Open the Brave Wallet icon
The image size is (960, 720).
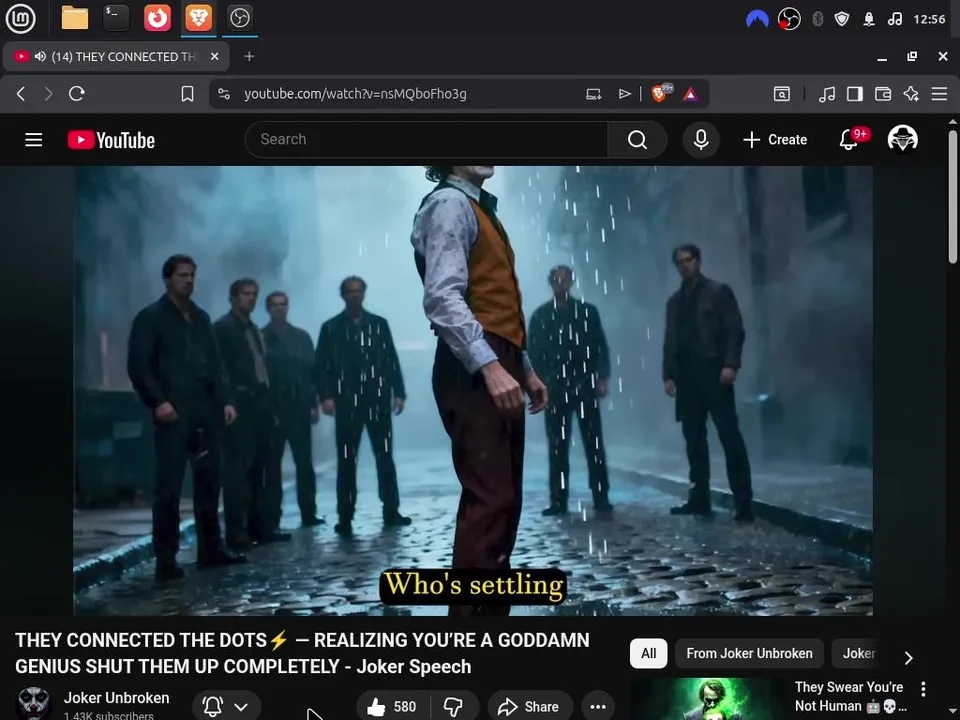pyautogui.click(x=883, y=94)
